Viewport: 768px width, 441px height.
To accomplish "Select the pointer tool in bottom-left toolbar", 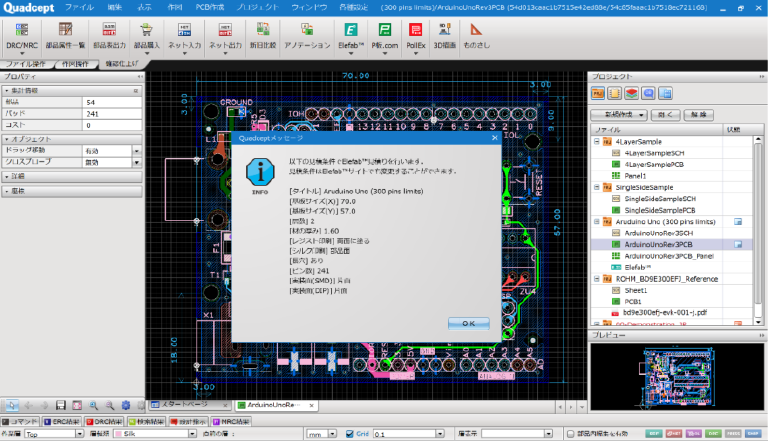I will 12,405.
